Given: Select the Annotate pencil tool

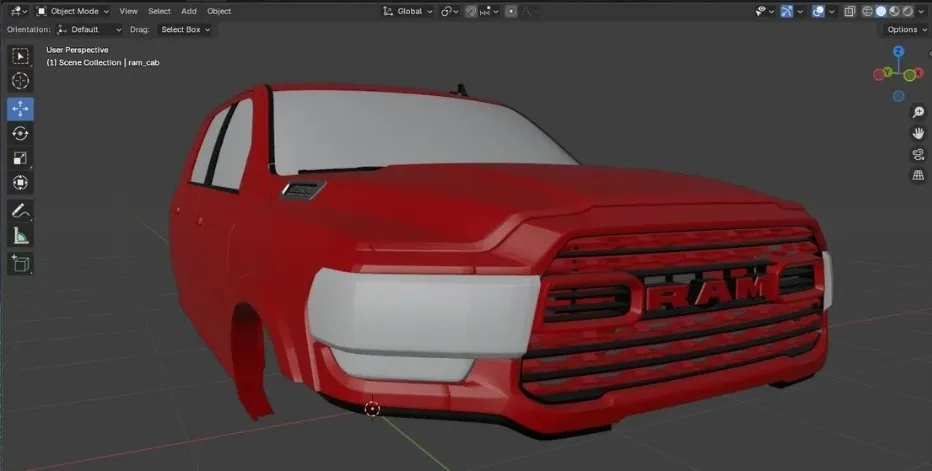Looking at the screenshot, I should click(x=20, y=211).
